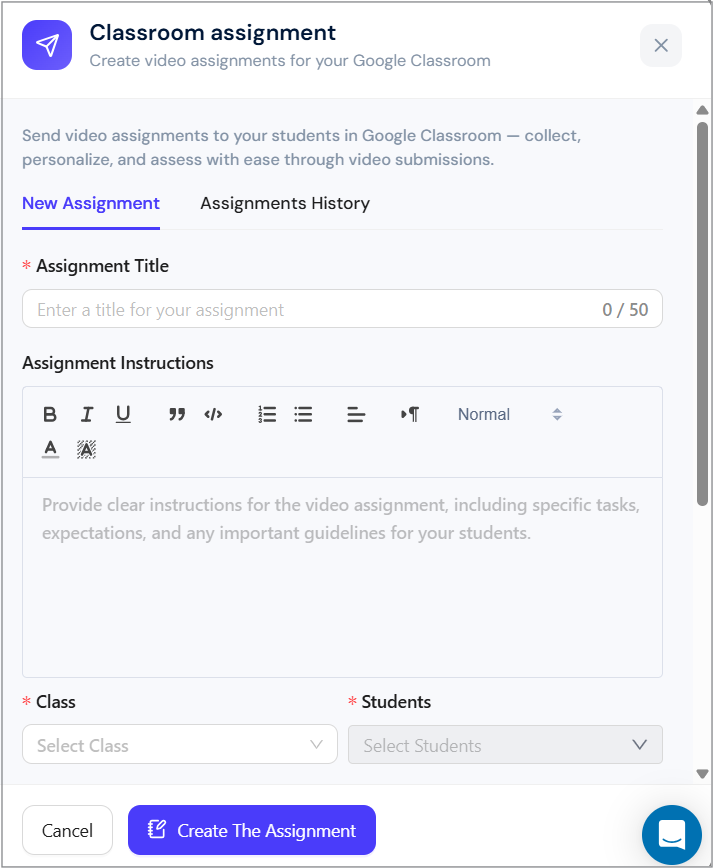This screenshot has height=868, width=713.
Task: Open the Select Students dropdown
Action: click(505, 745)
